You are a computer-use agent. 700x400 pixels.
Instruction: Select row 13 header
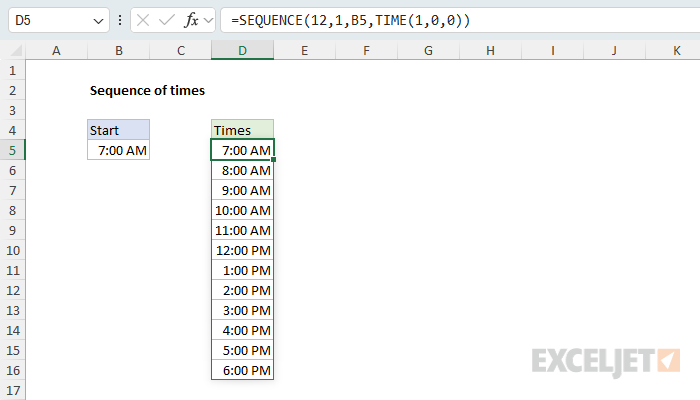click(12, 311)
